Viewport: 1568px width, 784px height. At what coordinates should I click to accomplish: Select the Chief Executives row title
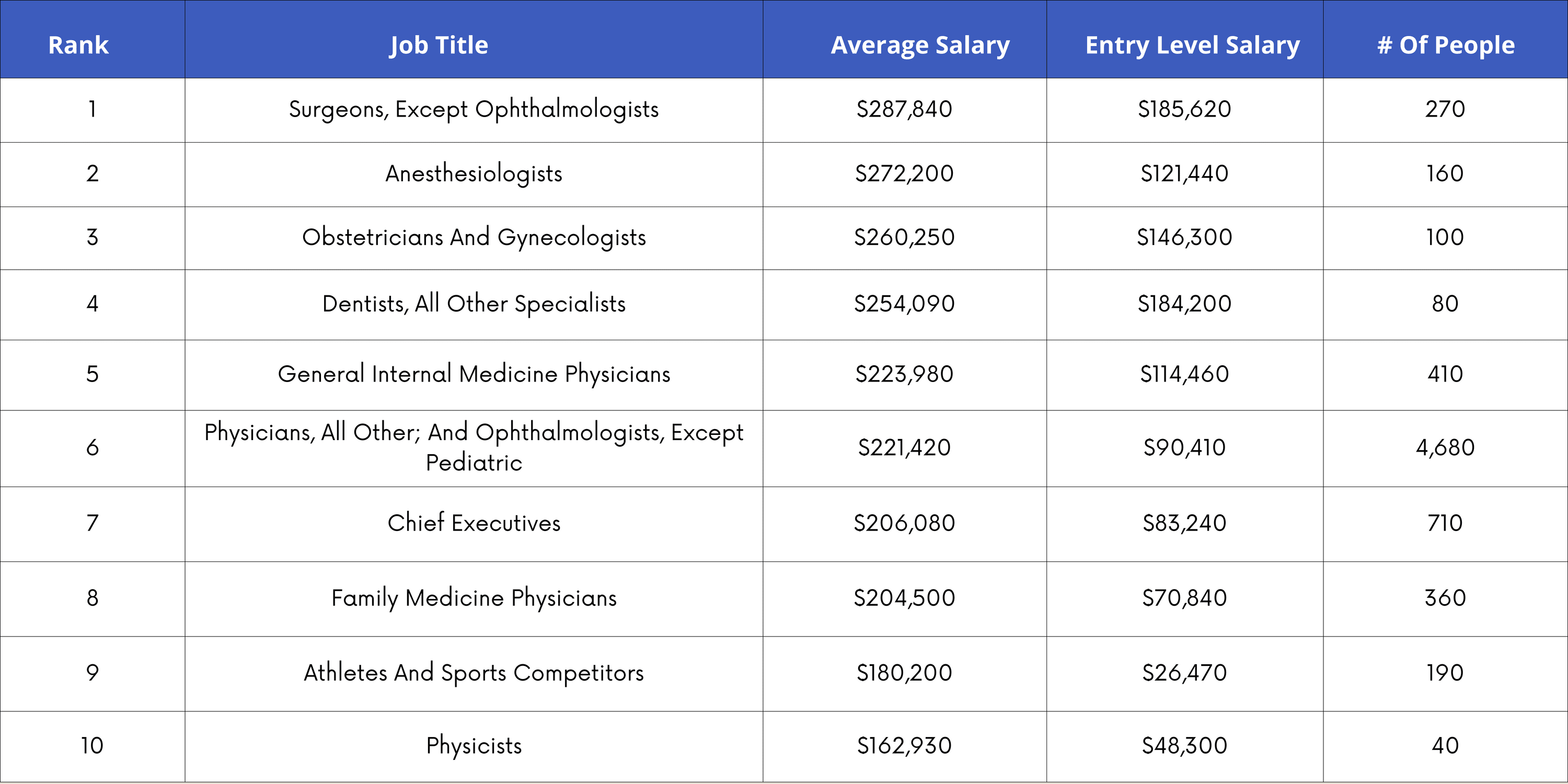coord(474,523)
